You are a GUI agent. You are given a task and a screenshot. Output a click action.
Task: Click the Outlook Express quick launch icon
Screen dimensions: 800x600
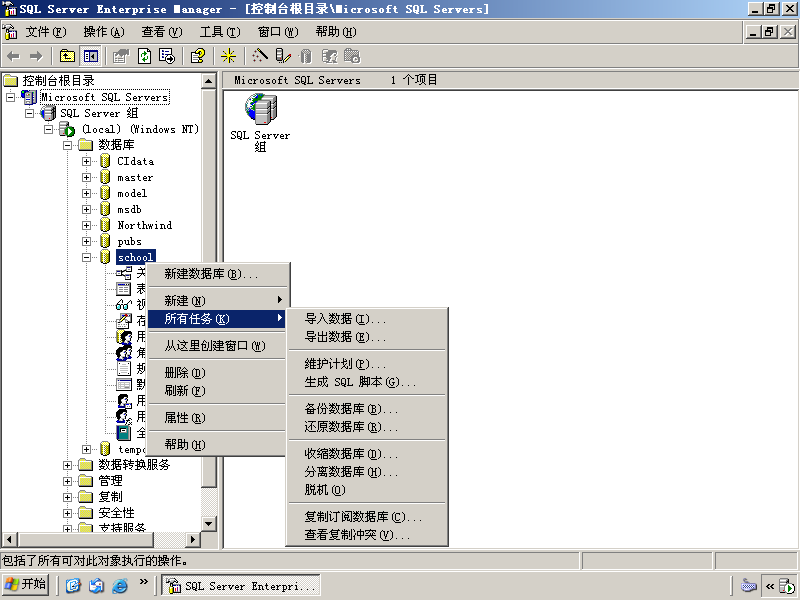point(96,585)
